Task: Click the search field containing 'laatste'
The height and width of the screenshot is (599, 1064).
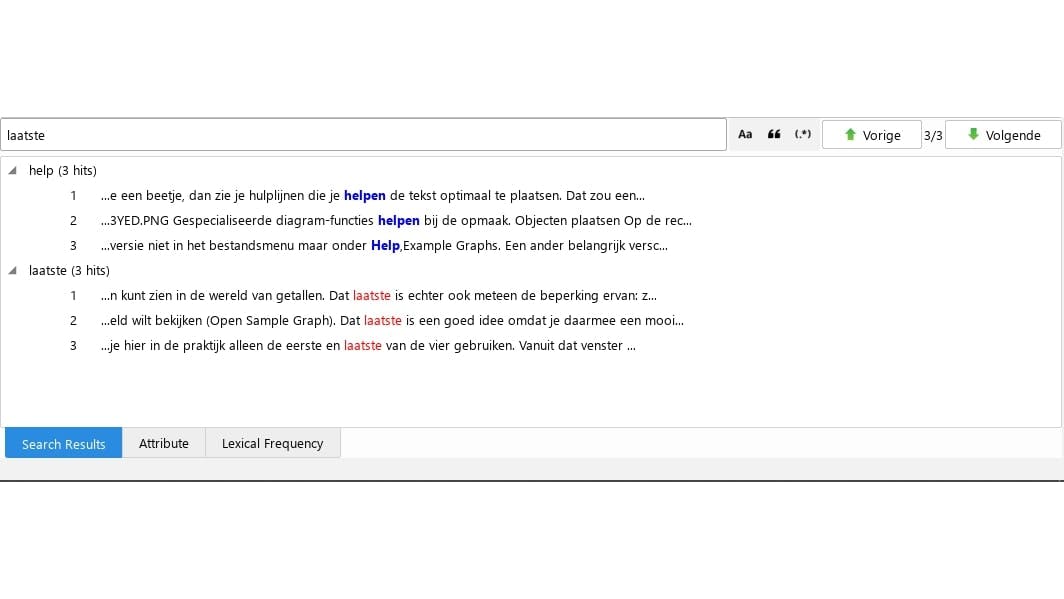Action: click(x=364, y=134)
